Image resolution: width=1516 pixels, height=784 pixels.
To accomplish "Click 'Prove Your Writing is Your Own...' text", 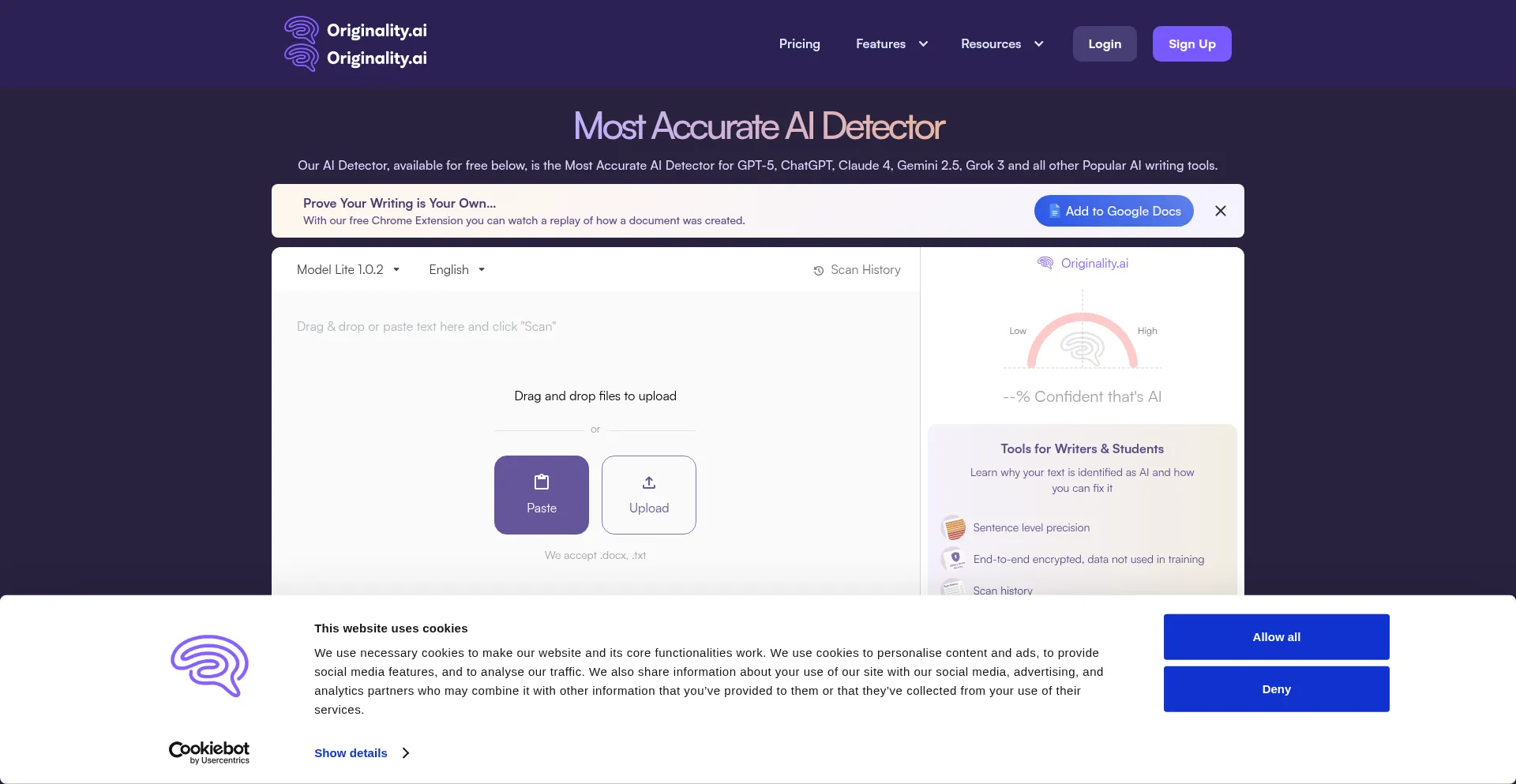I will click(400, 203).
